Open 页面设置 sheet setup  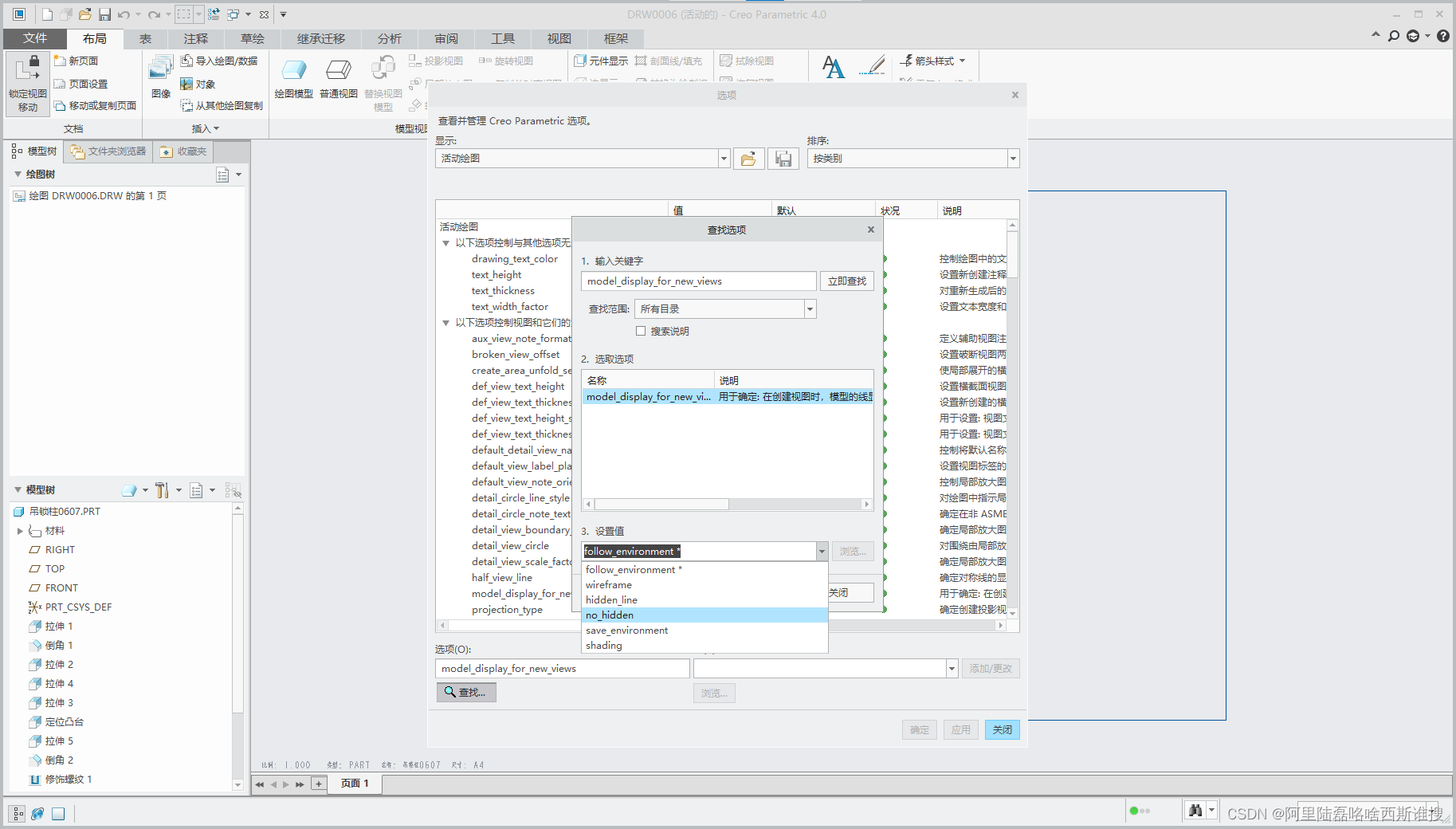(80, 84)
